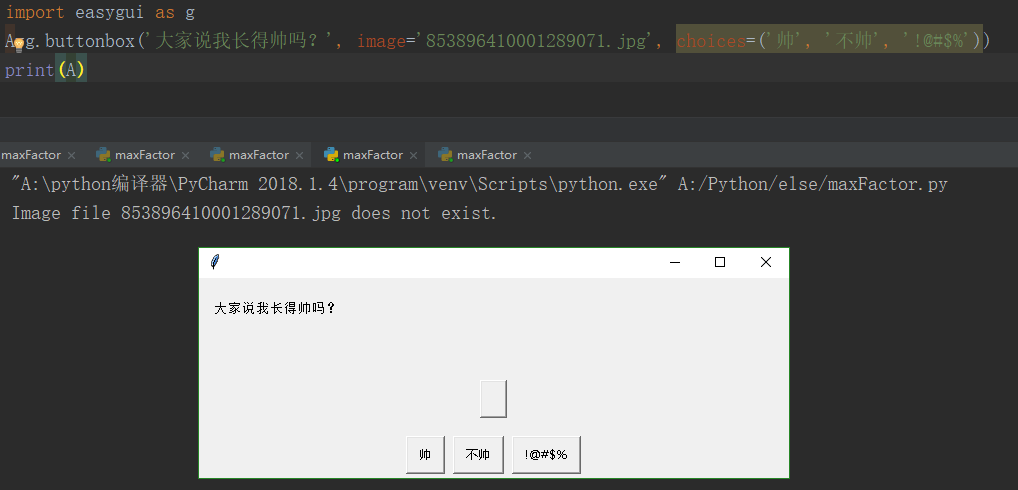Open the rightmost maxFactor run tab
This screenshot has width=1018, height=490.
pos(487,155)
